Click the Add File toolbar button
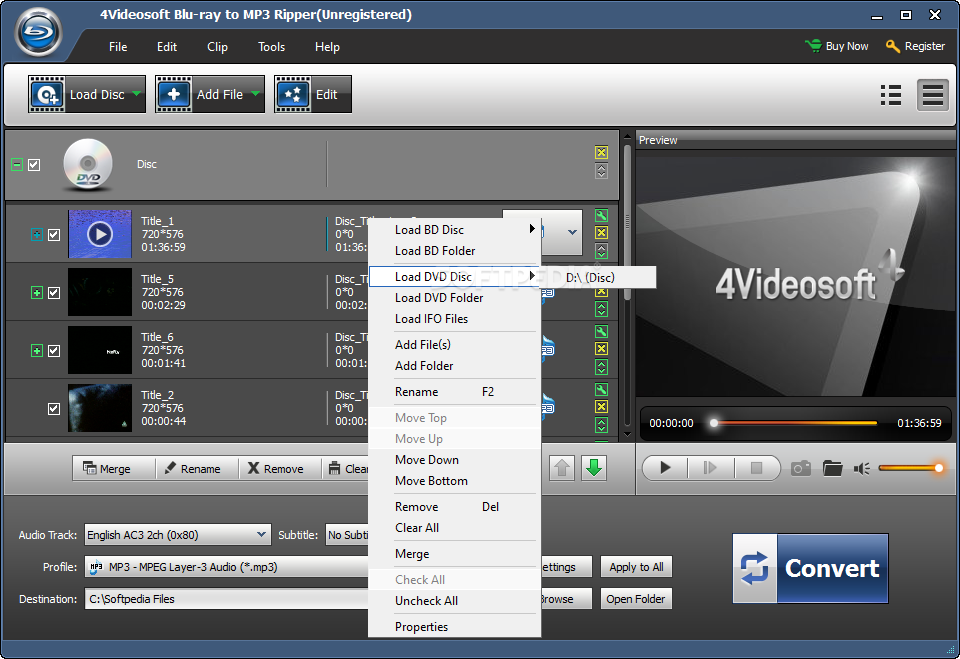The width and height of the screenshot is (960, 659). click(210, 94)
